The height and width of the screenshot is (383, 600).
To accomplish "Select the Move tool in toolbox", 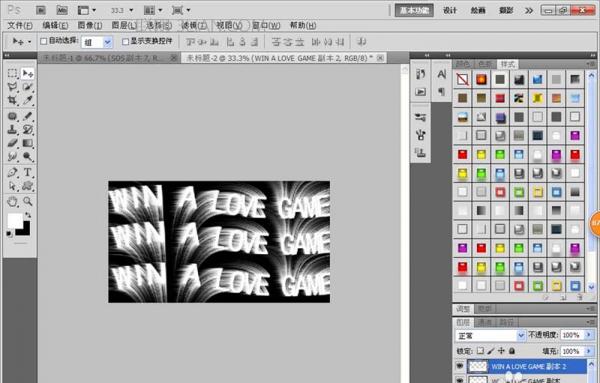I will 28,73.
